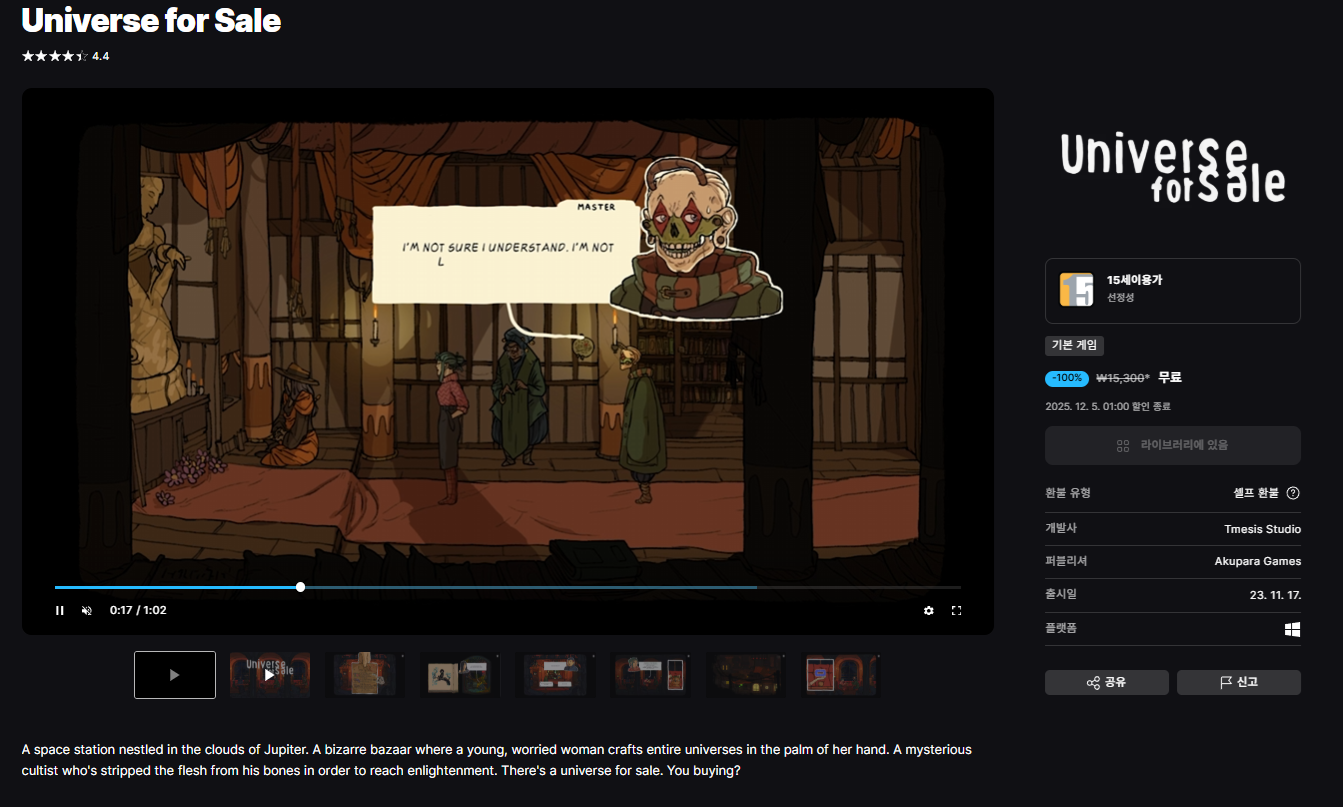Enter fullscreen video mode
Image resolution: width=1343 pixels, height=807 pixels.
(956, 610)
